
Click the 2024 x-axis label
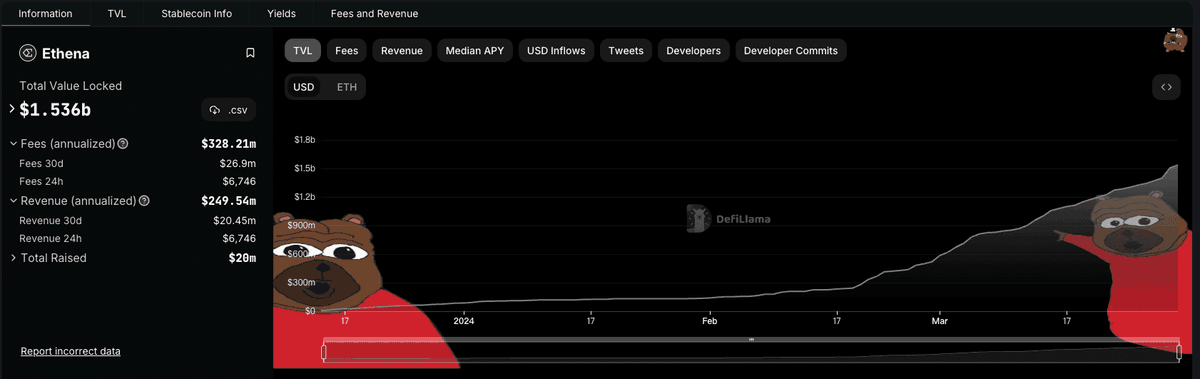tap(464, 321)
